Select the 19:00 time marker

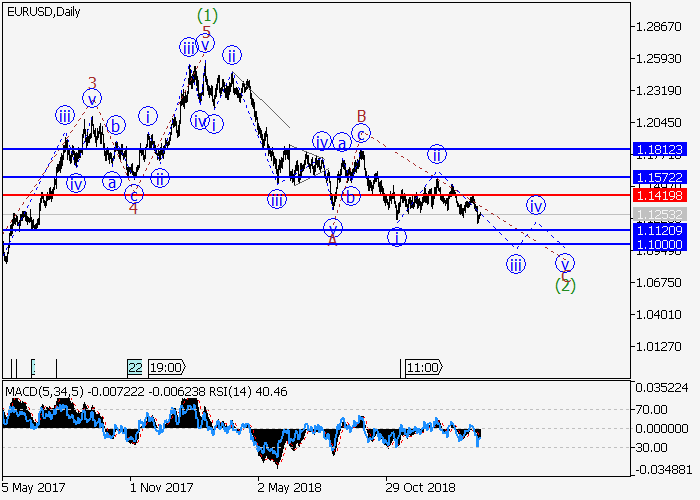[166, 367]
